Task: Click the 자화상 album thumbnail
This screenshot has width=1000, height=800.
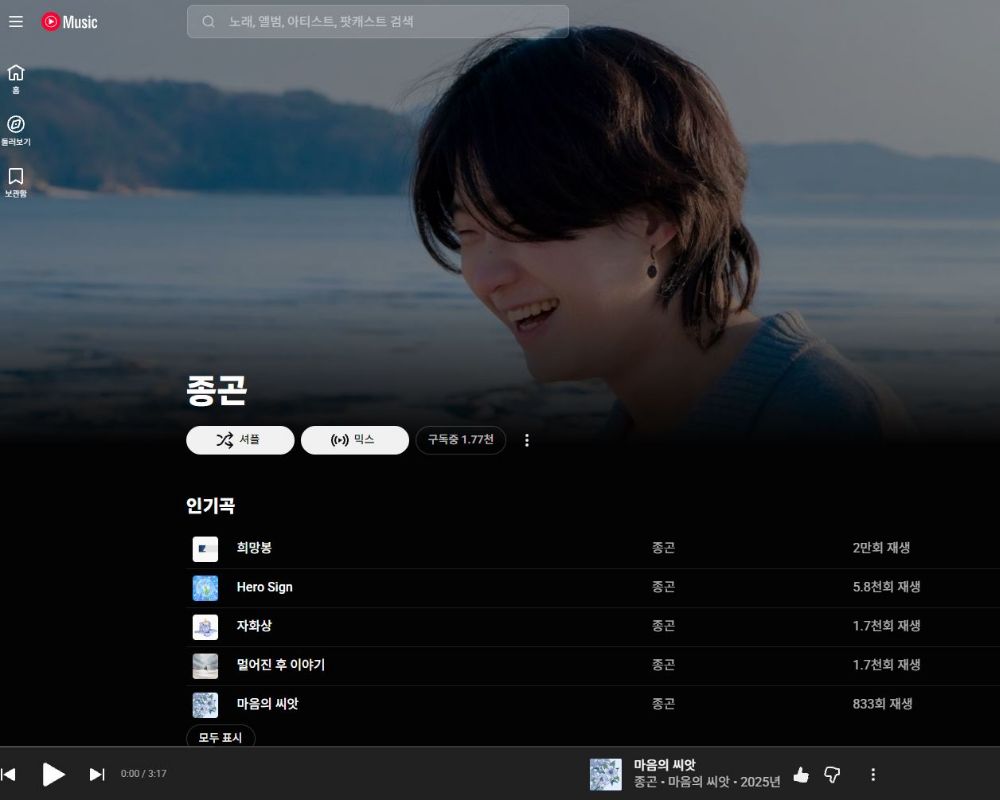Action: click(x=205, y=627)
